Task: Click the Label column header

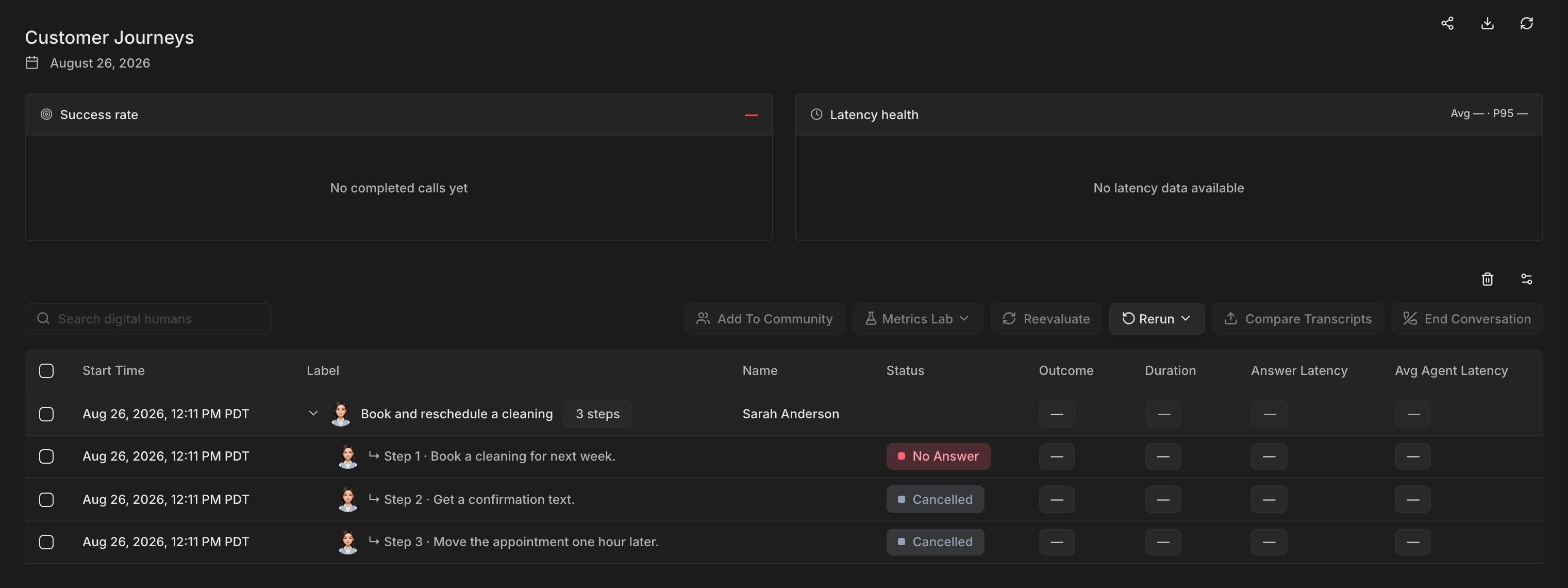Action: (323, 370)
